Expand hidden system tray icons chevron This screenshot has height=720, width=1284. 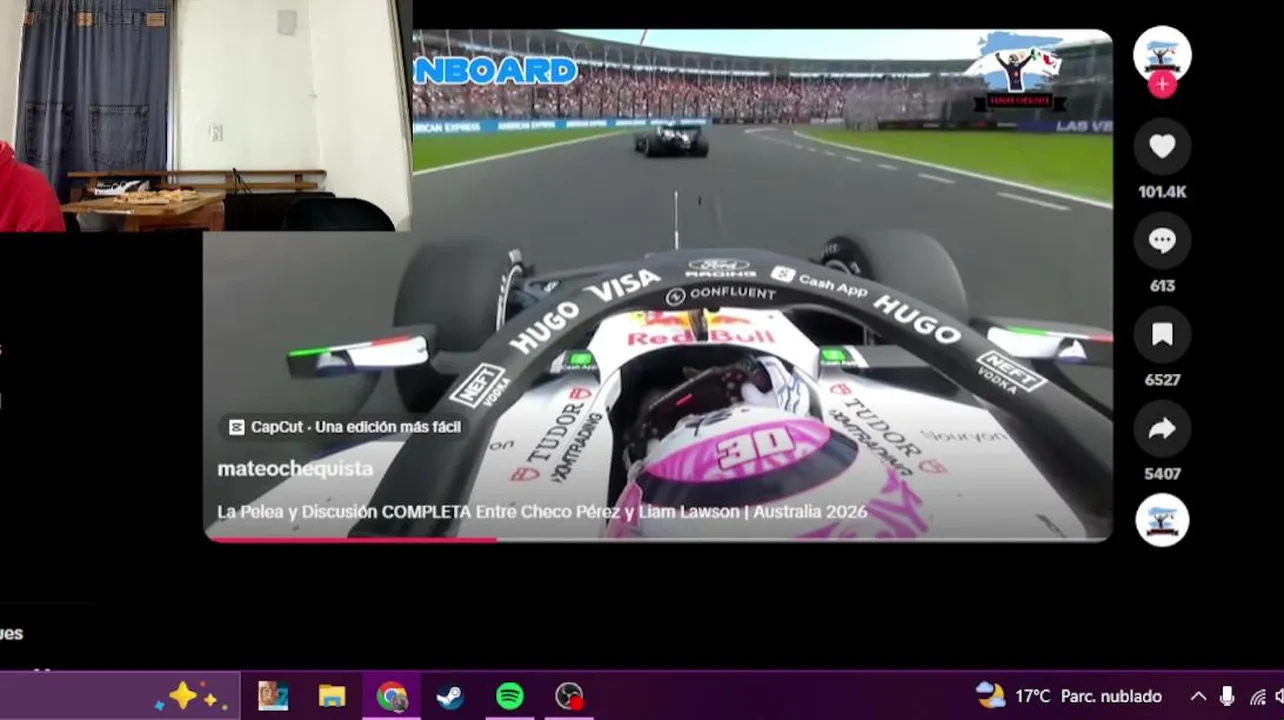click(x=1198, y=697)
